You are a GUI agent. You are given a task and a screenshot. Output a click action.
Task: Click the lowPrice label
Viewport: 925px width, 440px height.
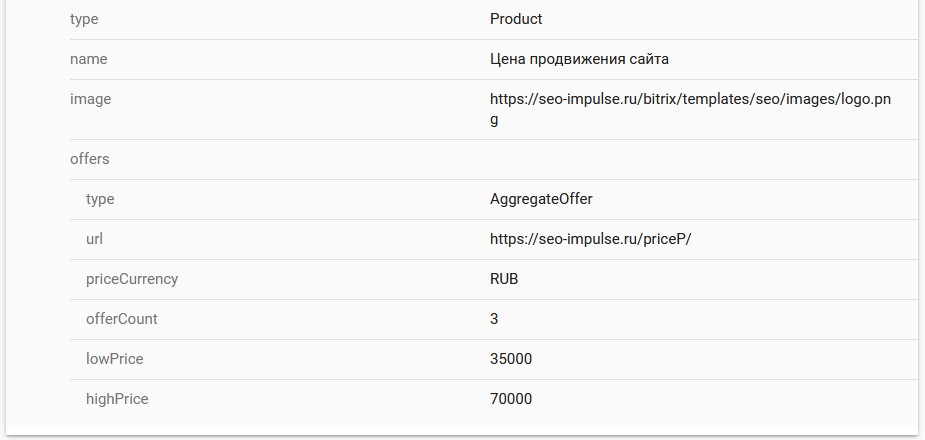click(115, 359)
